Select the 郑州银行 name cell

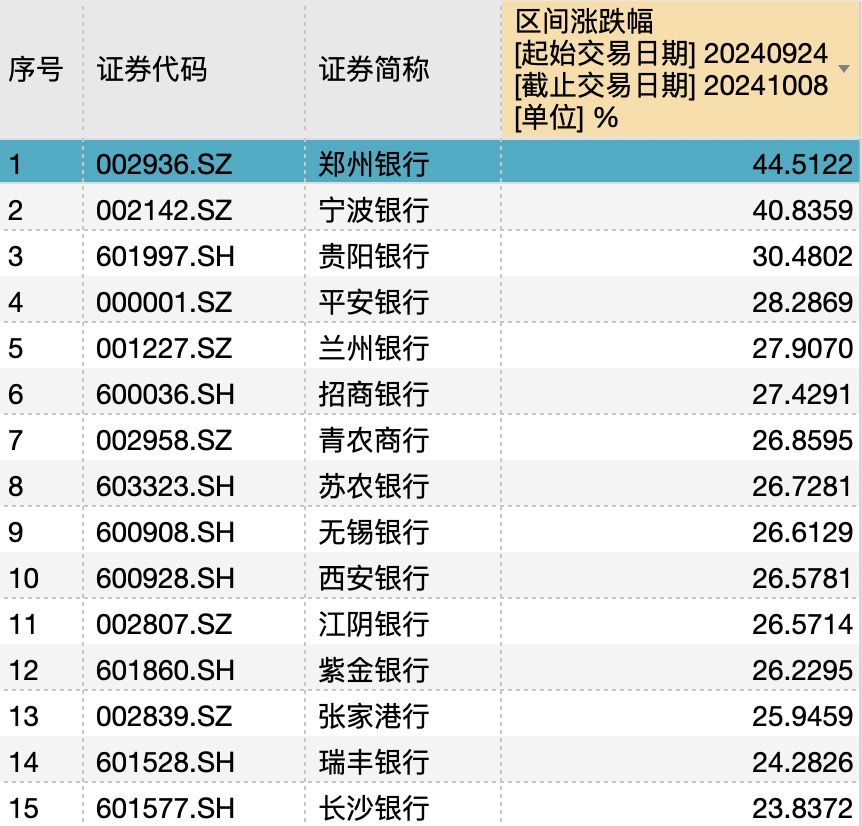[x=374, y=164]
